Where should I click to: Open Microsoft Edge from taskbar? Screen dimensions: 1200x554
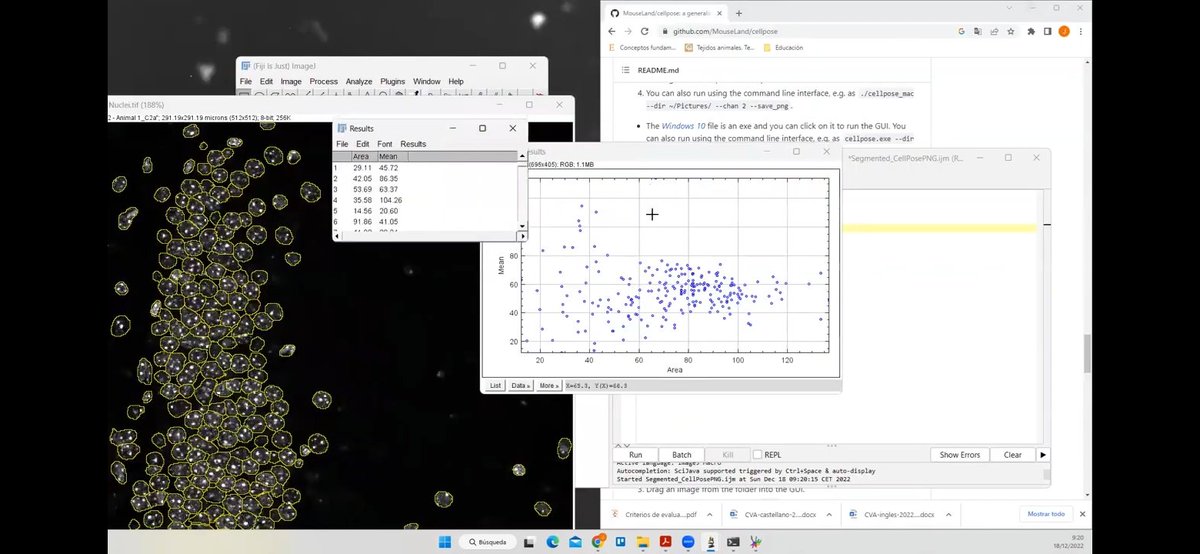pyautogui.click(x=552, y=542)
